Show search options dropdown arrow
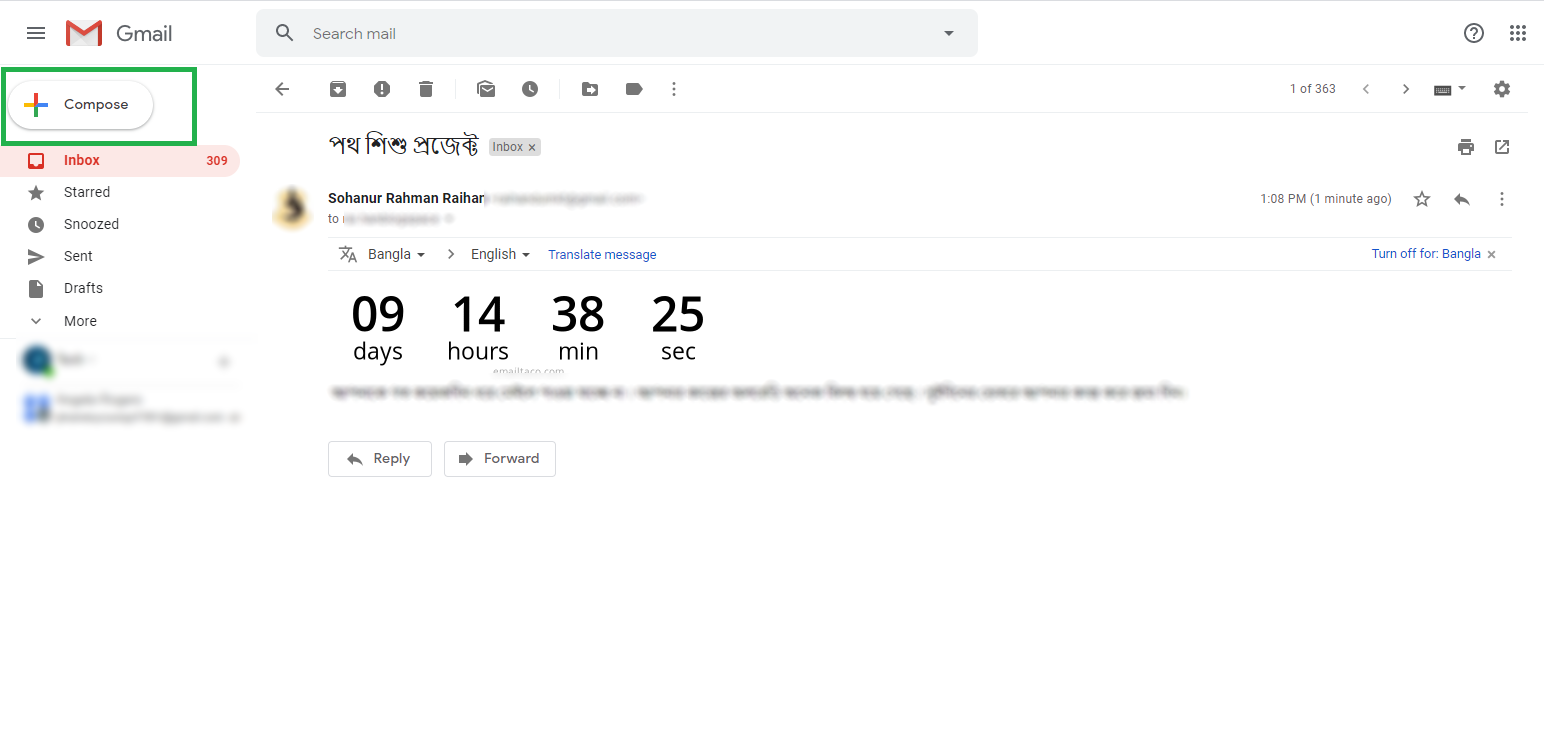The image size is (1544, 754). [949, 33]
